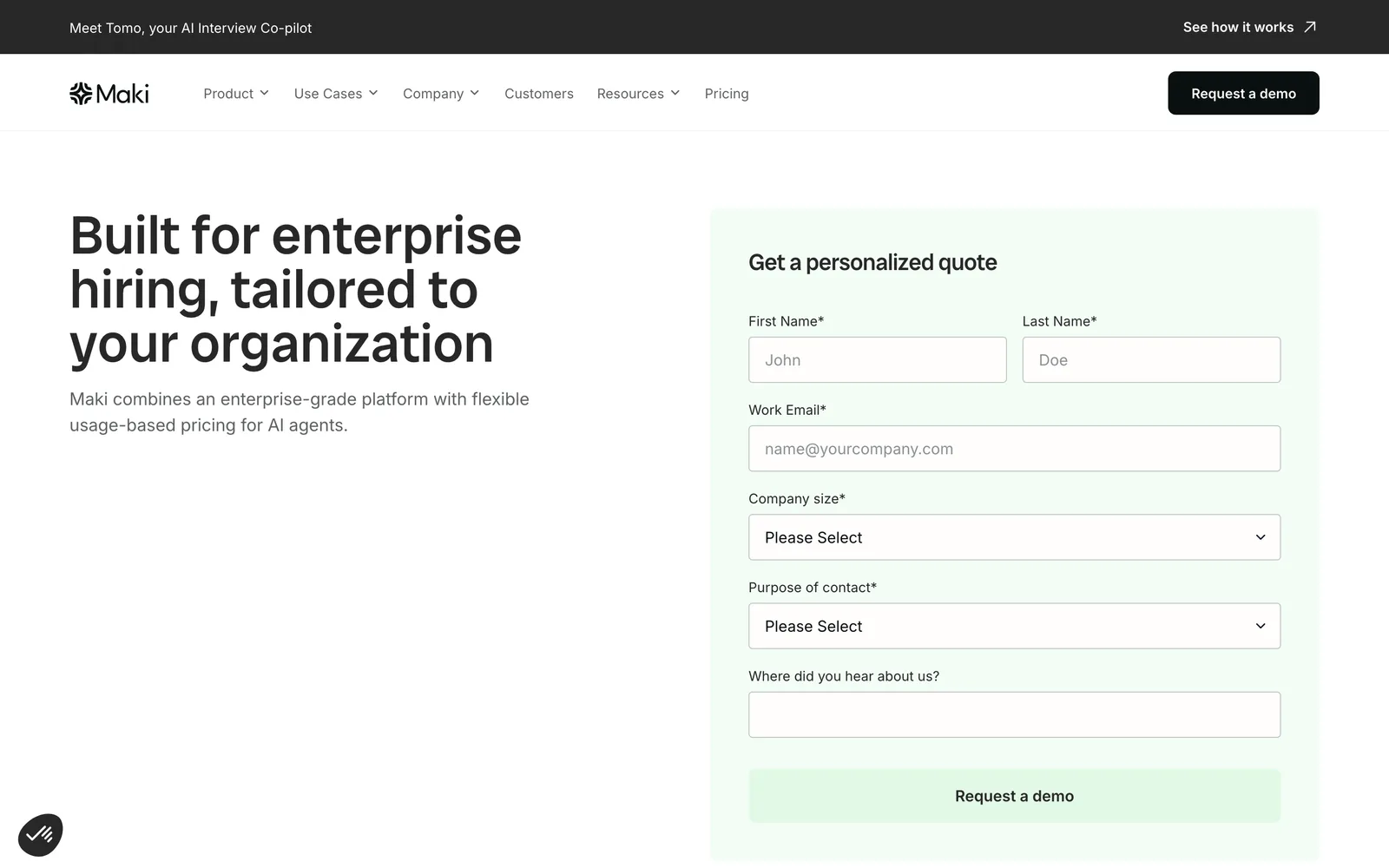Viewport: 1389px width, 868px height.
Task: Go to the Customers page
Action: pyautogui.click(x=539, y=94)
